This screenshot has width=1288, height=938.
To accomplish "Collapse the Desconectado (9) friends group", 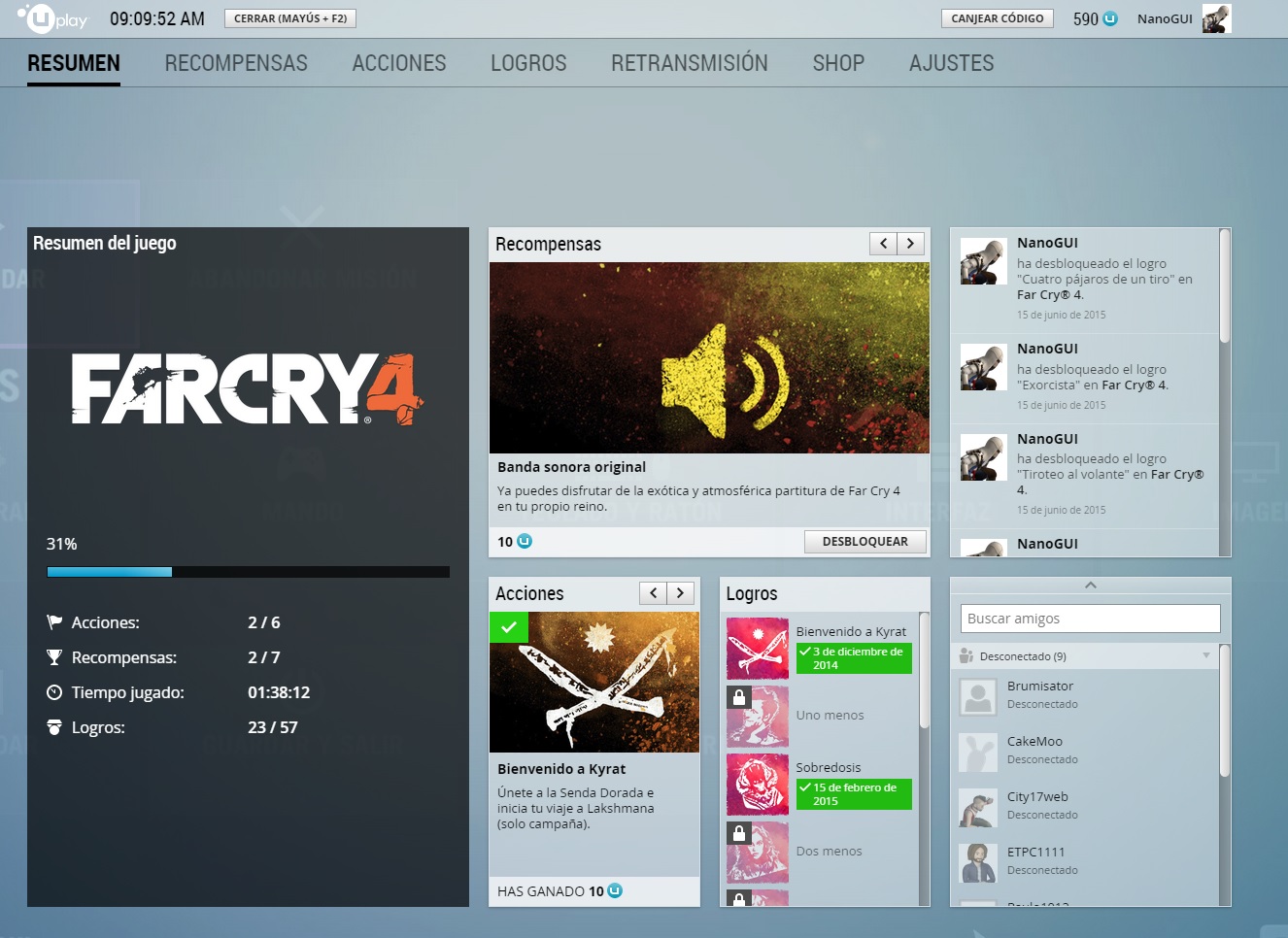I will pyautogui.click(x=1206, y=655).
